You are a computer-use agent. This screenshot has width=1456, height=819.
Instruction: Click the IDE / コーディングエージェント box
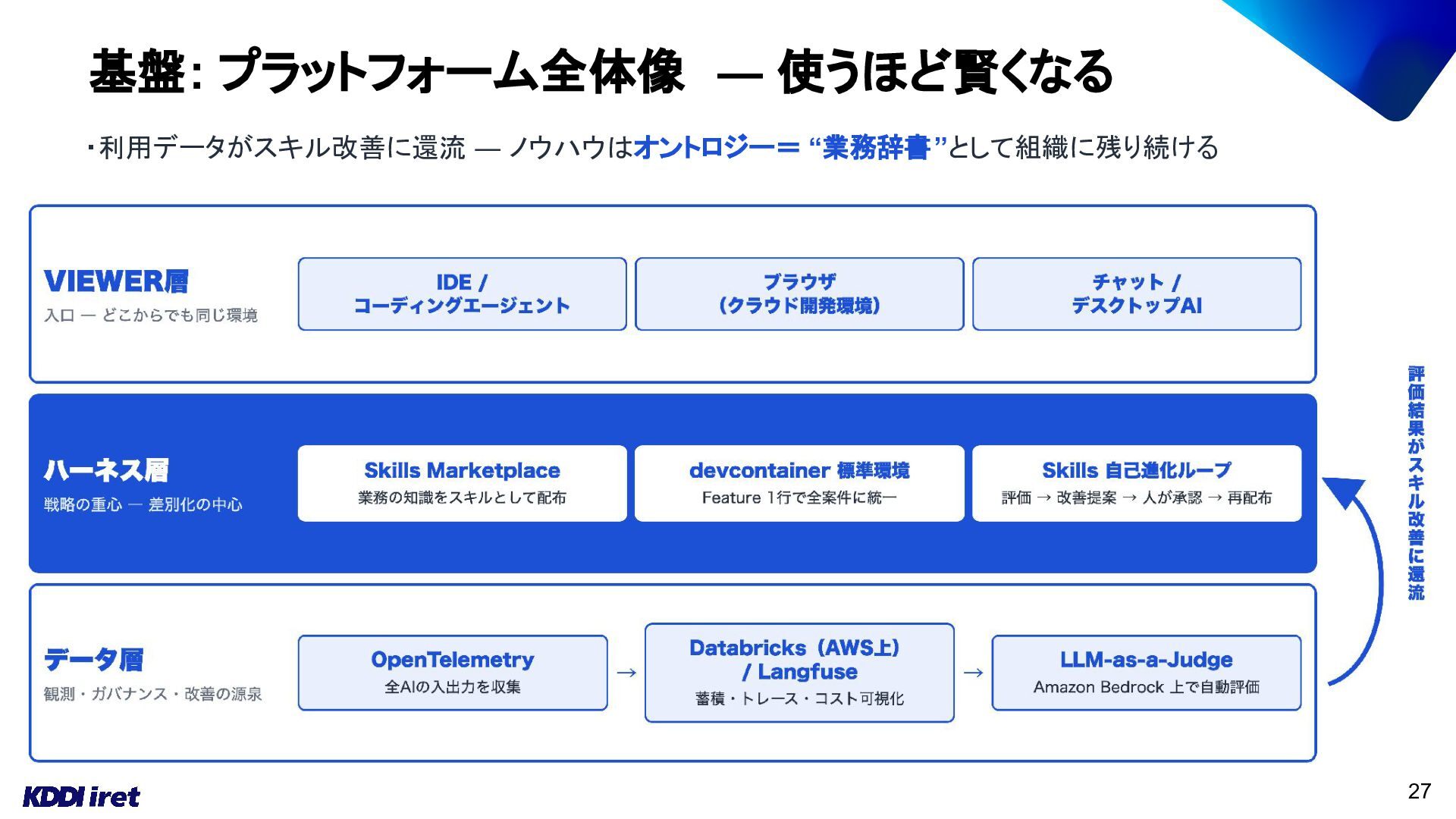click(462, 294)
